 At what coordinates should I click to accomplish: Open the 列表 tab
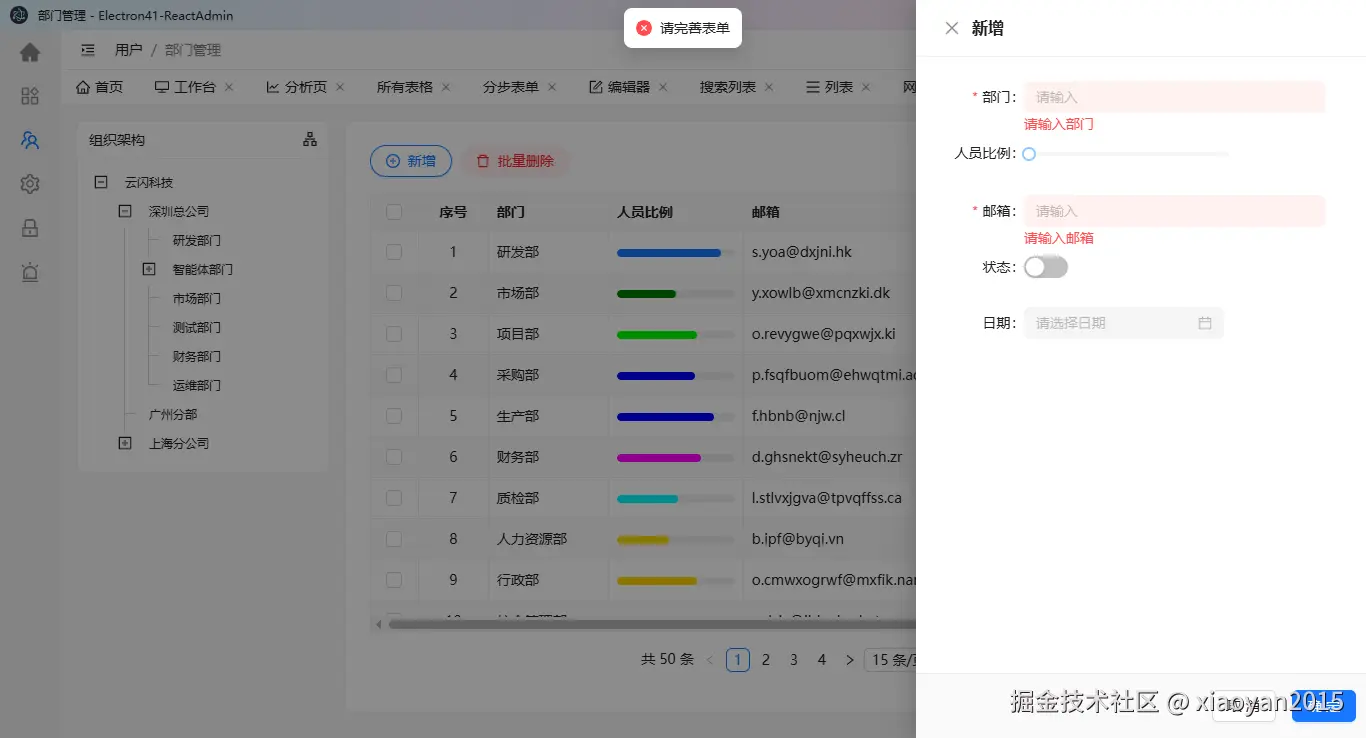(830, 87)
